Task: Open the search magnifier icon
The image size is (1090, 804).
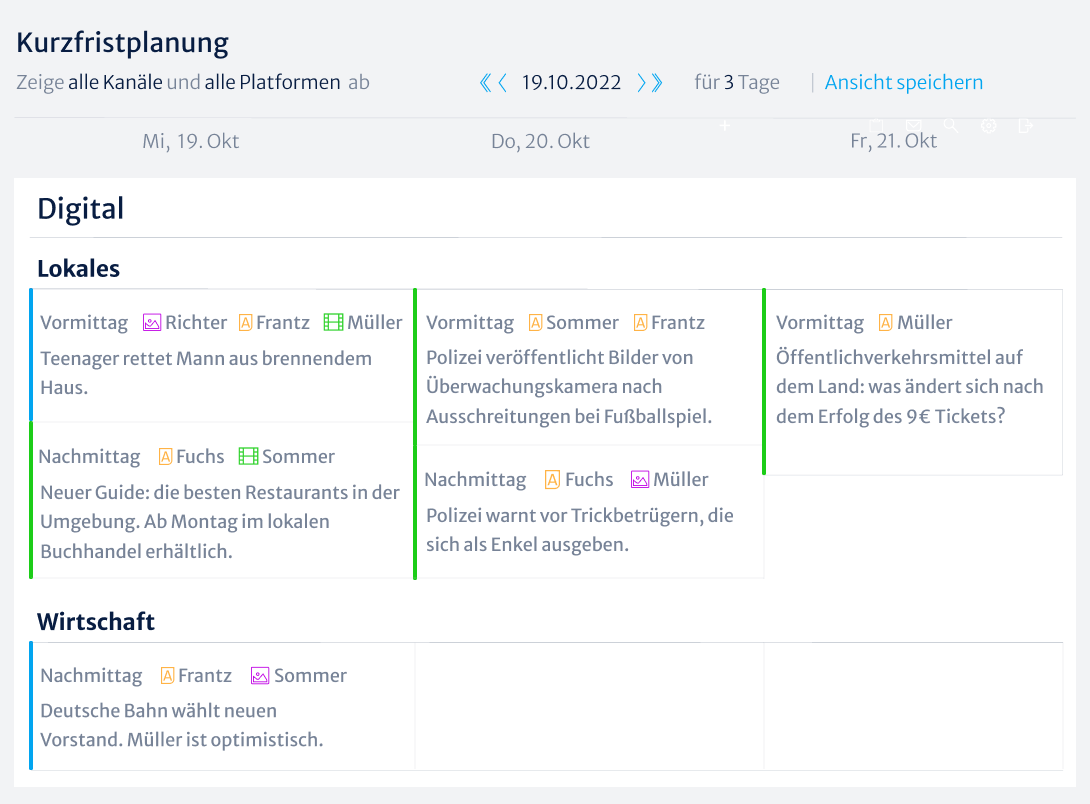Action: [x=951, y=125]
